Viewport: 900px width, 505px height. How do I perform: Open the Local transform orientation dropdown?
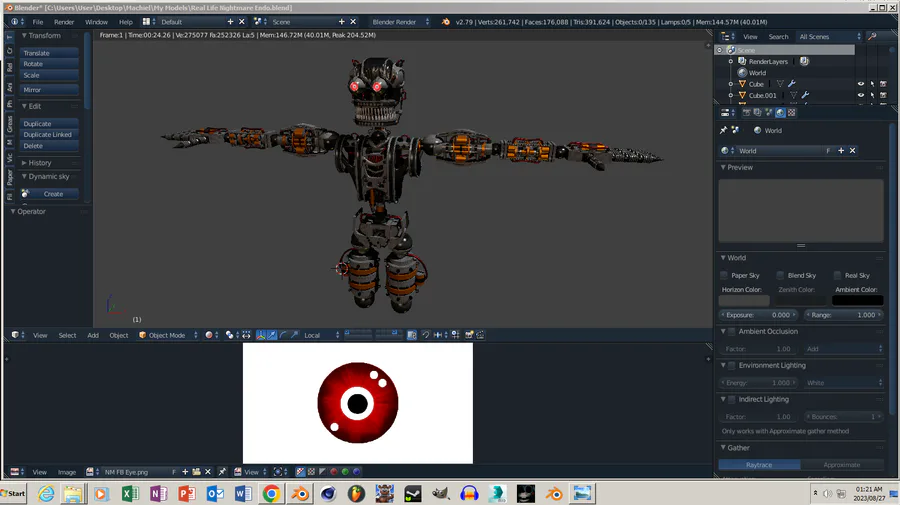(320, 335)
